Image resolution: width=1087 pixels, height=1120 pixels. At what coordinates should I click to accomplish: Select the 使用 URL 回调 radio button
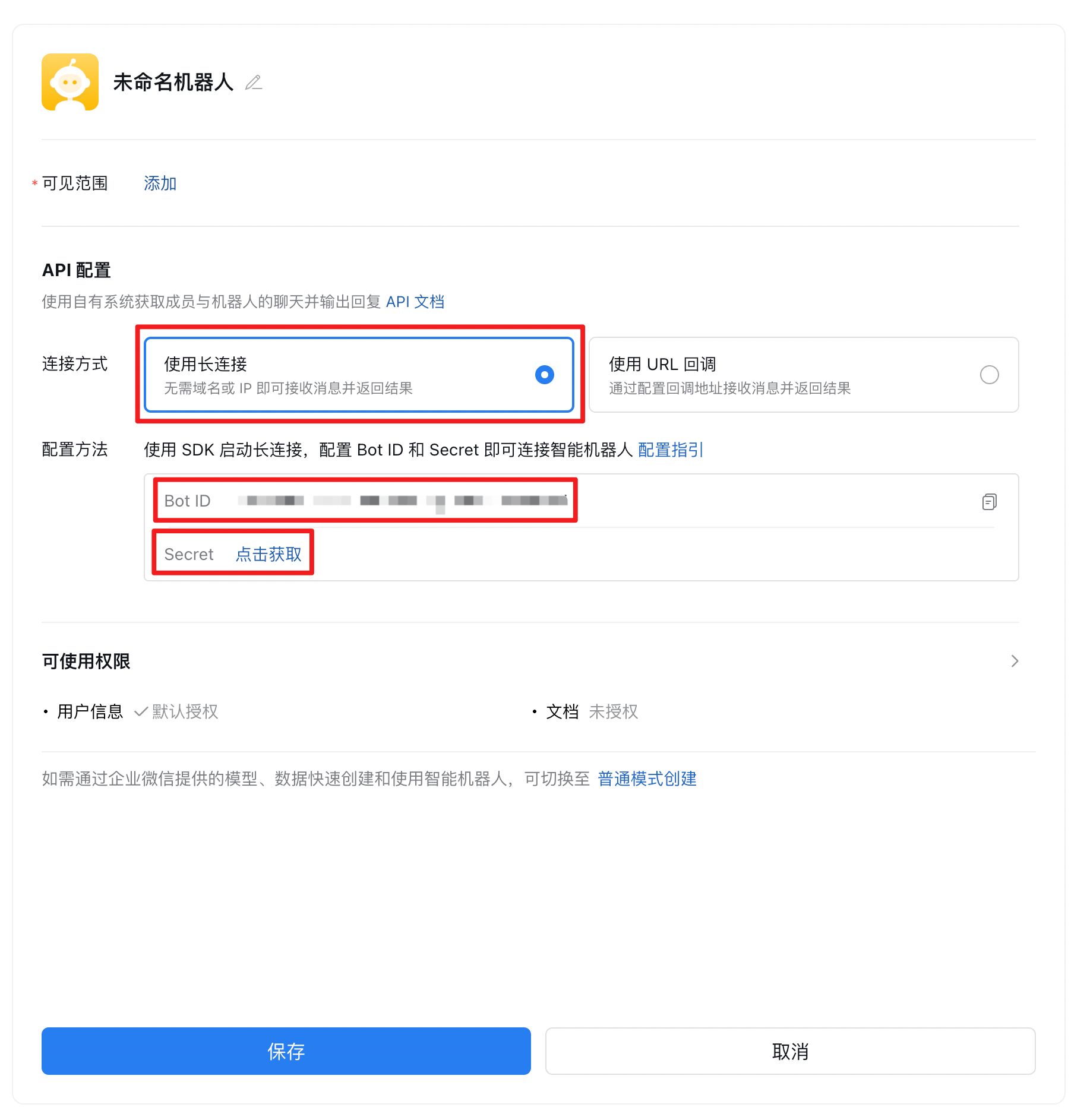[x=989, y=375]
